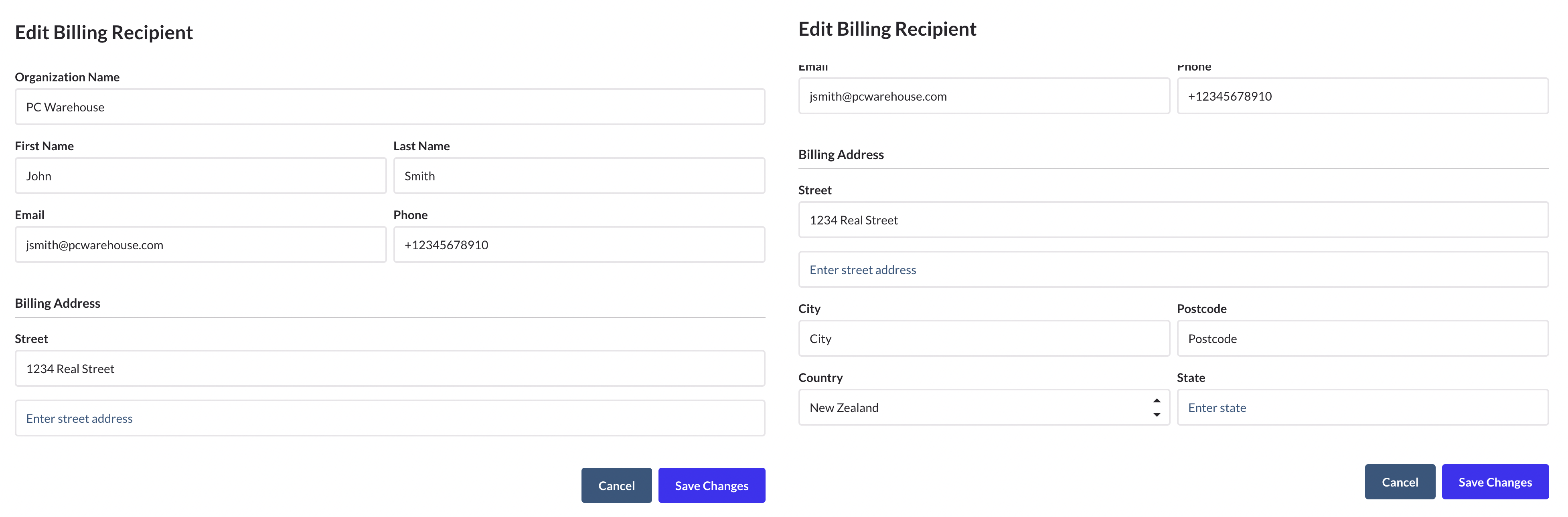Click the Billing Address heading in right form
Viewport: 1568px width, 517px height.
pos(841,154)
